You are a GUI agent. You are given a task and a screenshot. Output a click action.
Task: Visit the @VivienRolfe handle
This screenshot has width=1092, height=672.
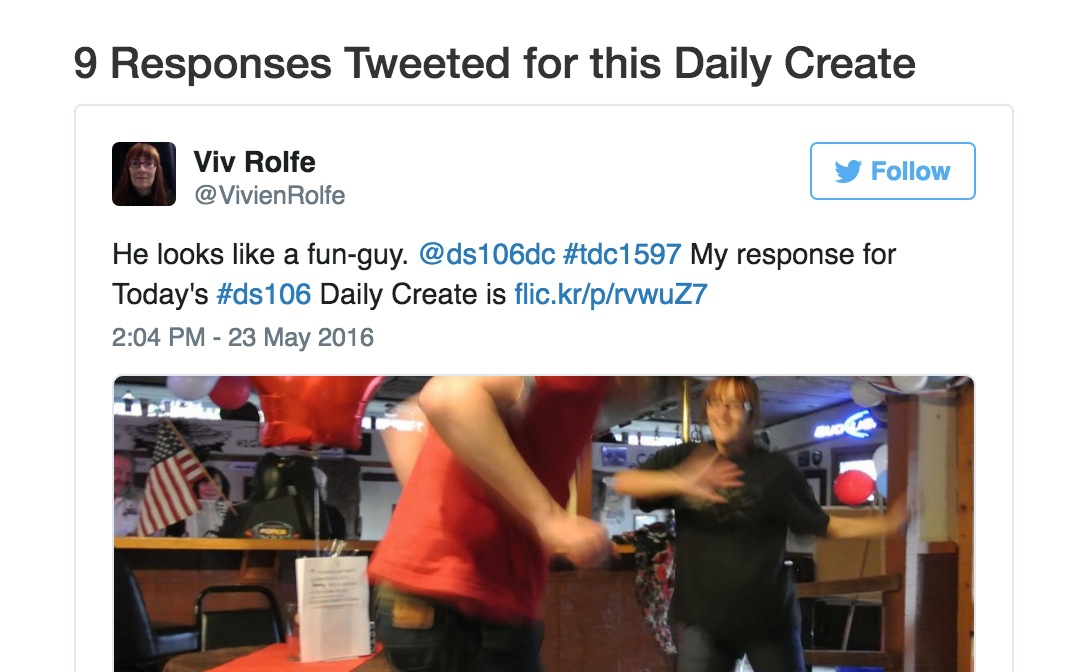coord(270,195)
